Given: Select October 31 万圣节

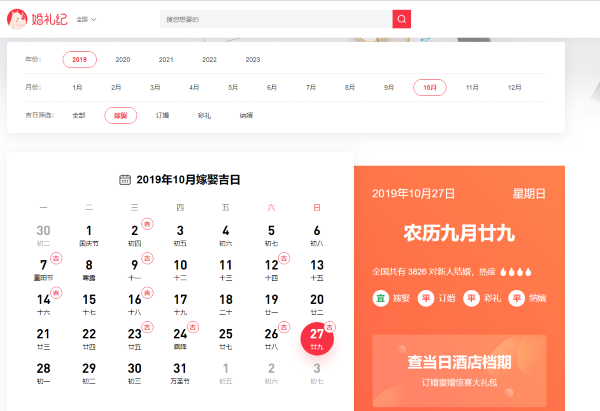Looking at the screenshot, I should coord(180,373).
